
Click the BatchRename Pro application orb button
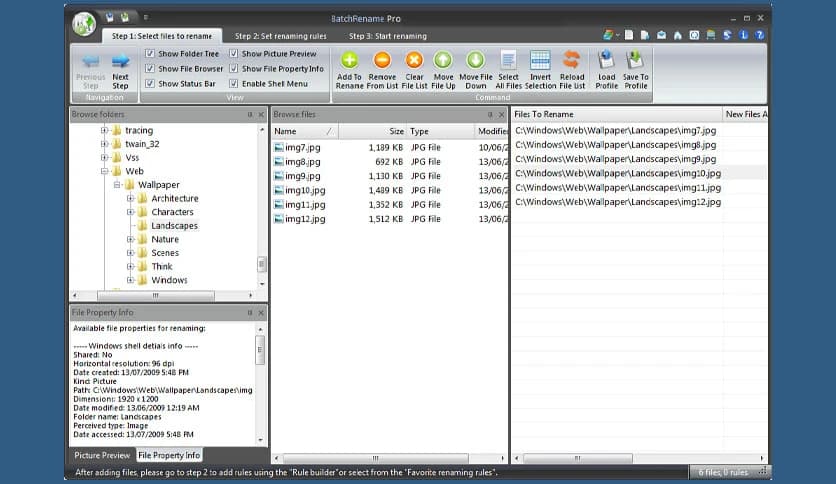coord(84,24)
